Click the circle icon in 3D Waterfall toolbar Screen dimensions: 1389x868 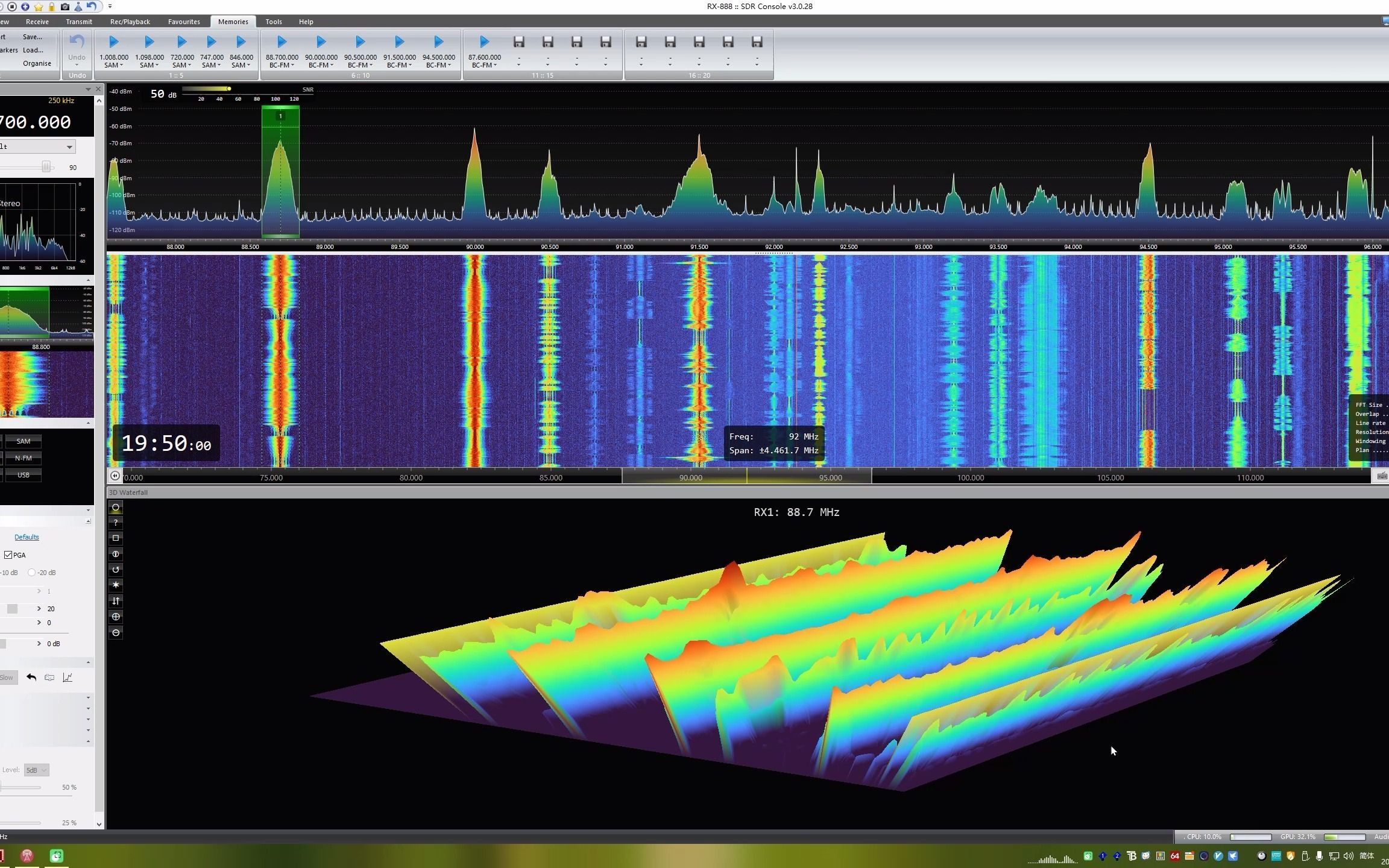(116, 508)
